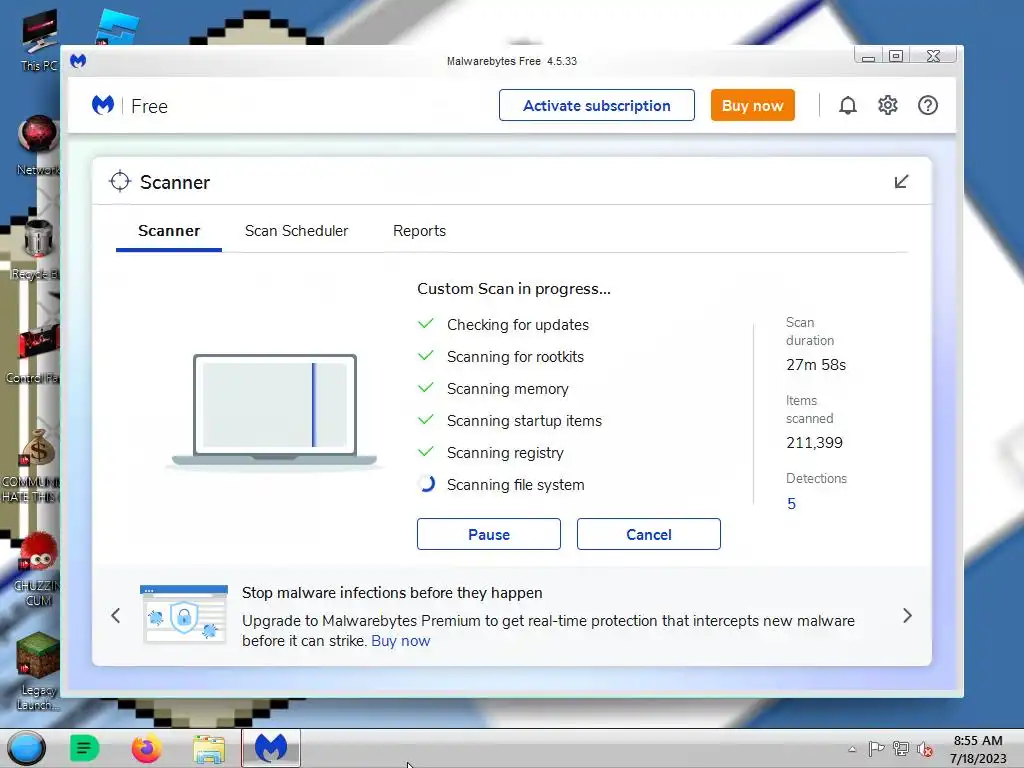Click the Scanner crosshair icon
The width and height of the screenshot is (1024, 768).
[x=120, y=182]
